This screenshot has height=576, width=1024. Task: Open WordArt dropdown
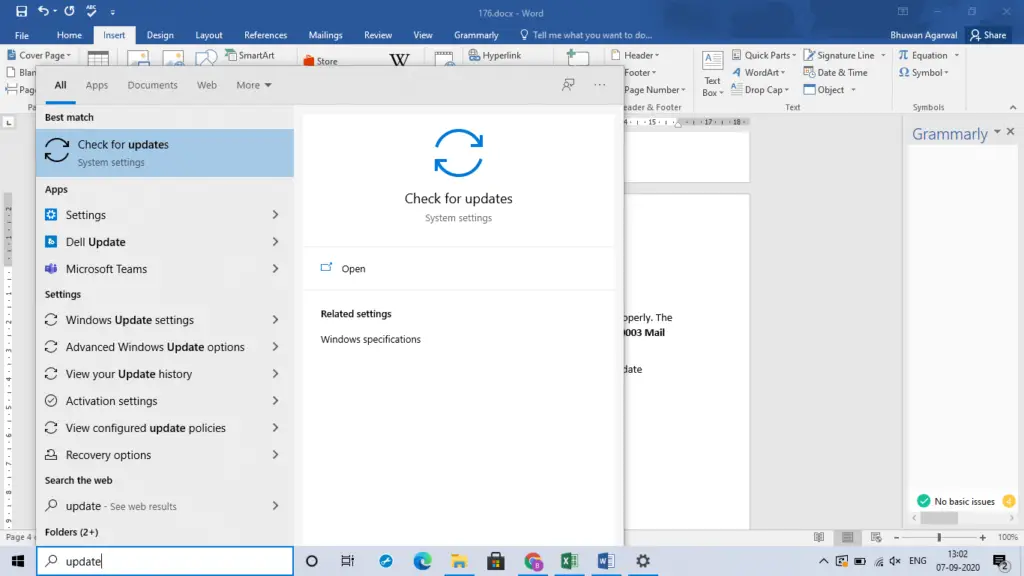(758, 72)
